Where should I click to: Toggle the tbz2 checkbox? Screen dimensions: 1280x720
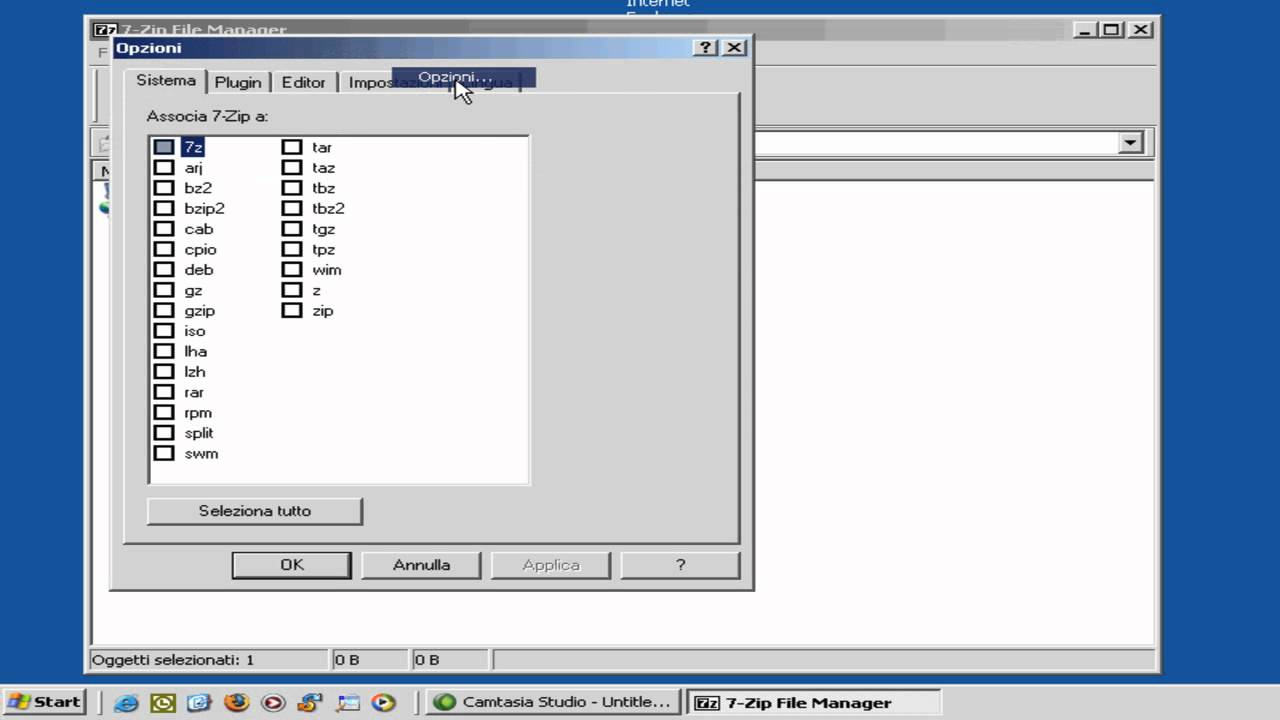click(292, 208)
